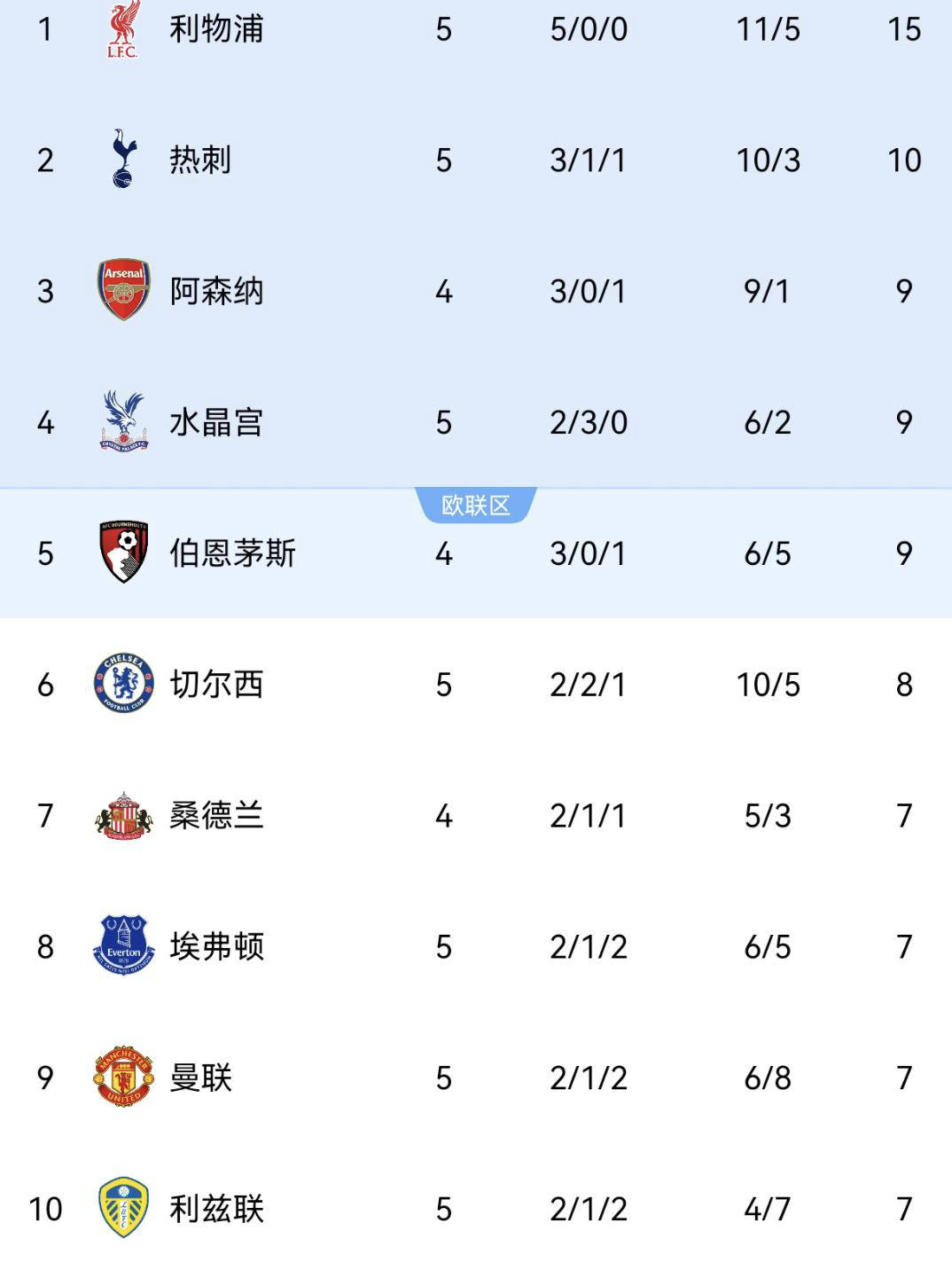Image resolution: width=952 pixels, height=1270 pixels.
Task: Select the Manchester United crest
Action: [123, 1077]
